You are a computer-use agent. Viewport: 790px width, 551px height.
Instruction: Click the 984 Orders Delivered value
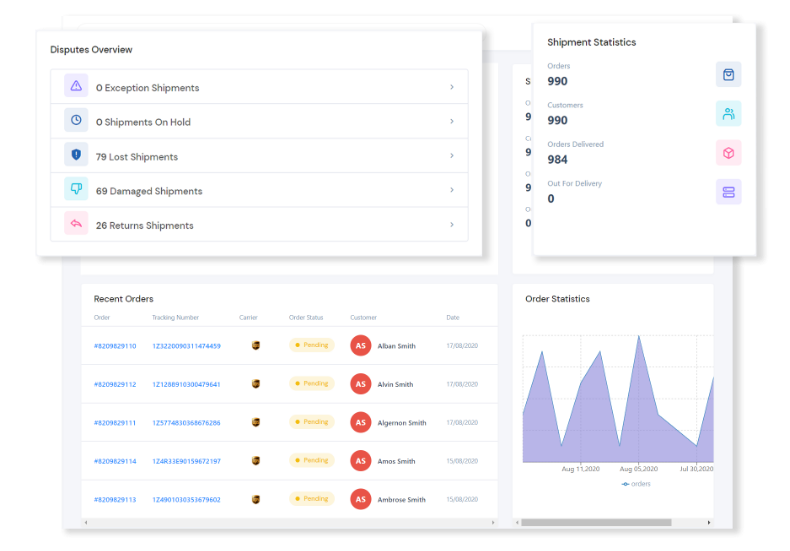tap(557, 160)
